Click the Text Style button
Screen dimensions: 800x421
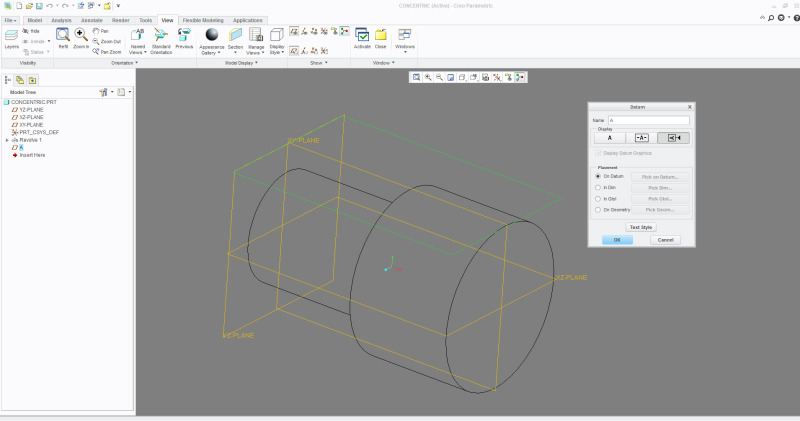coord(641,227)
